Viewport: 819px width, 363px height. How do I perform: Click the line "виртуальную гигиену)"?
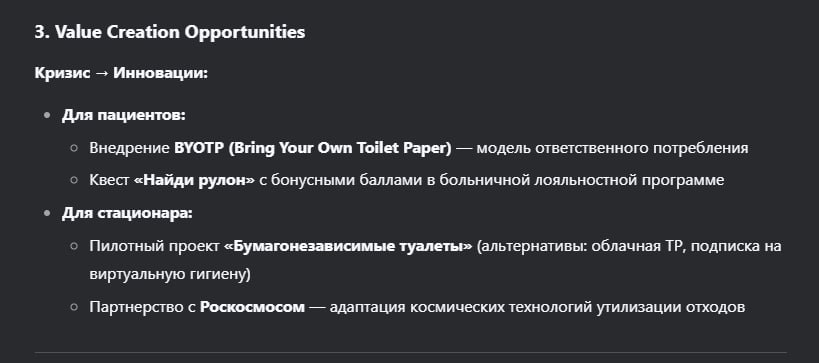click(170, 274)
